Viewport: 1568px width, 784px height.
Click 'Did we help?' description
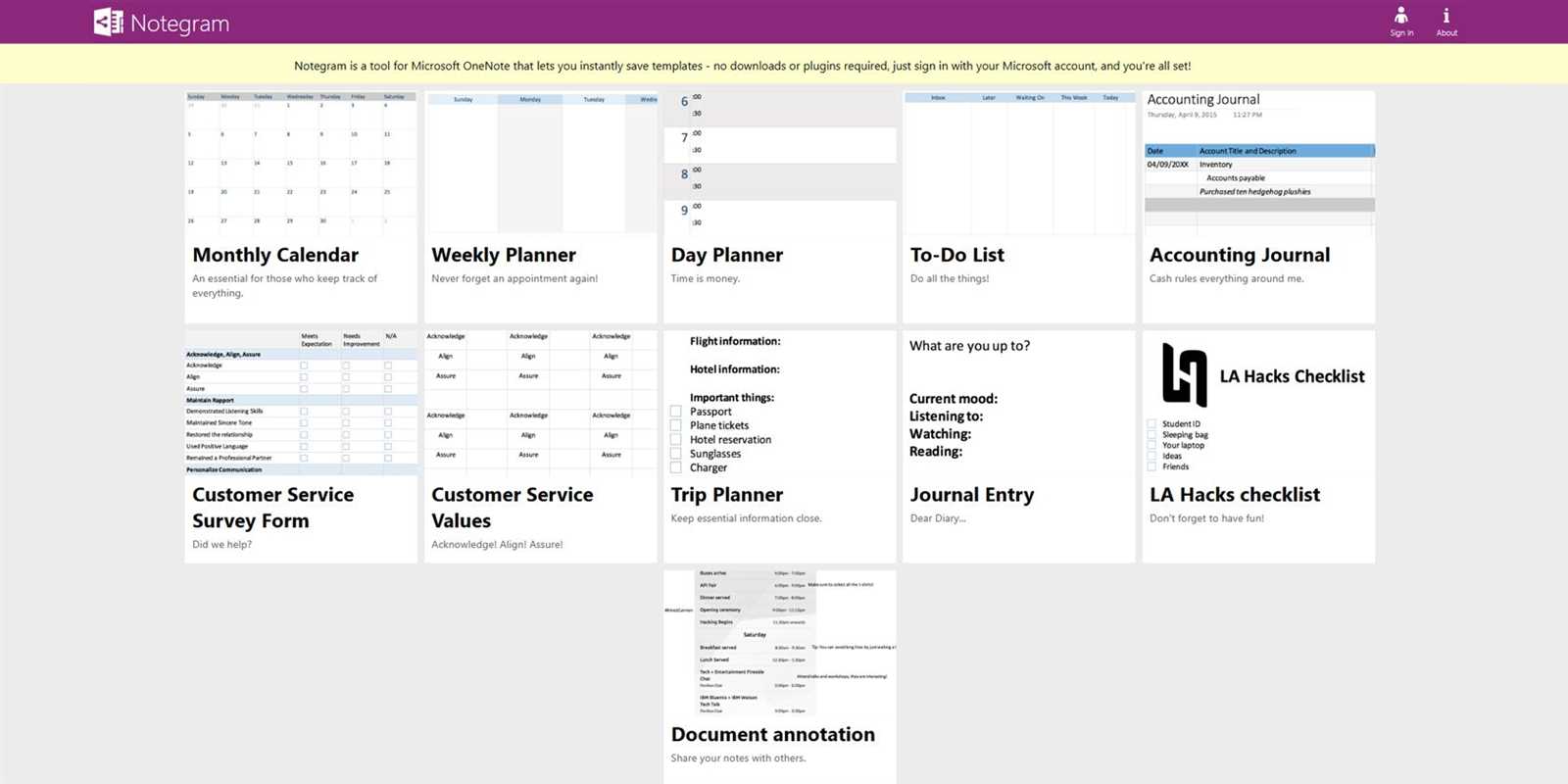221,545
